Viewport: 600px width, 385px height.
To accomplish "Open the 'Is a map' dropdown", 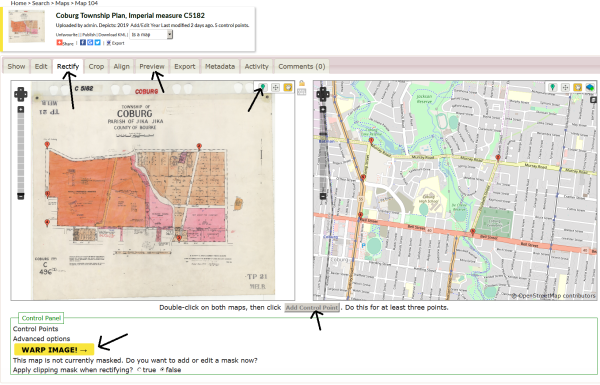I will 151,34.
